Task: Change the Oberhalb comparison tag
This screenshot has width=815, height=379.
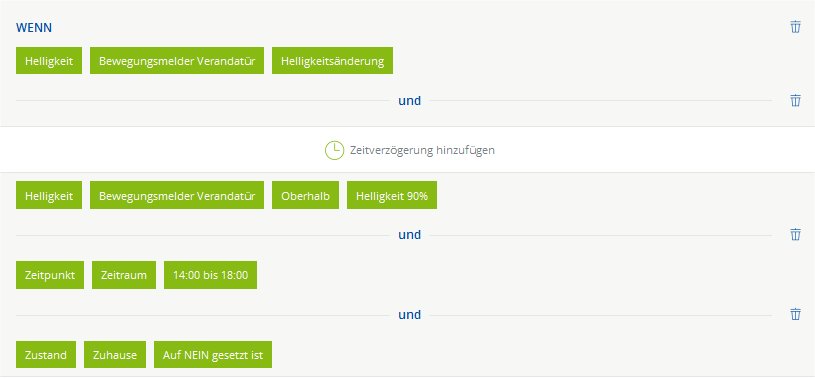Action: (x=305, y=195)
